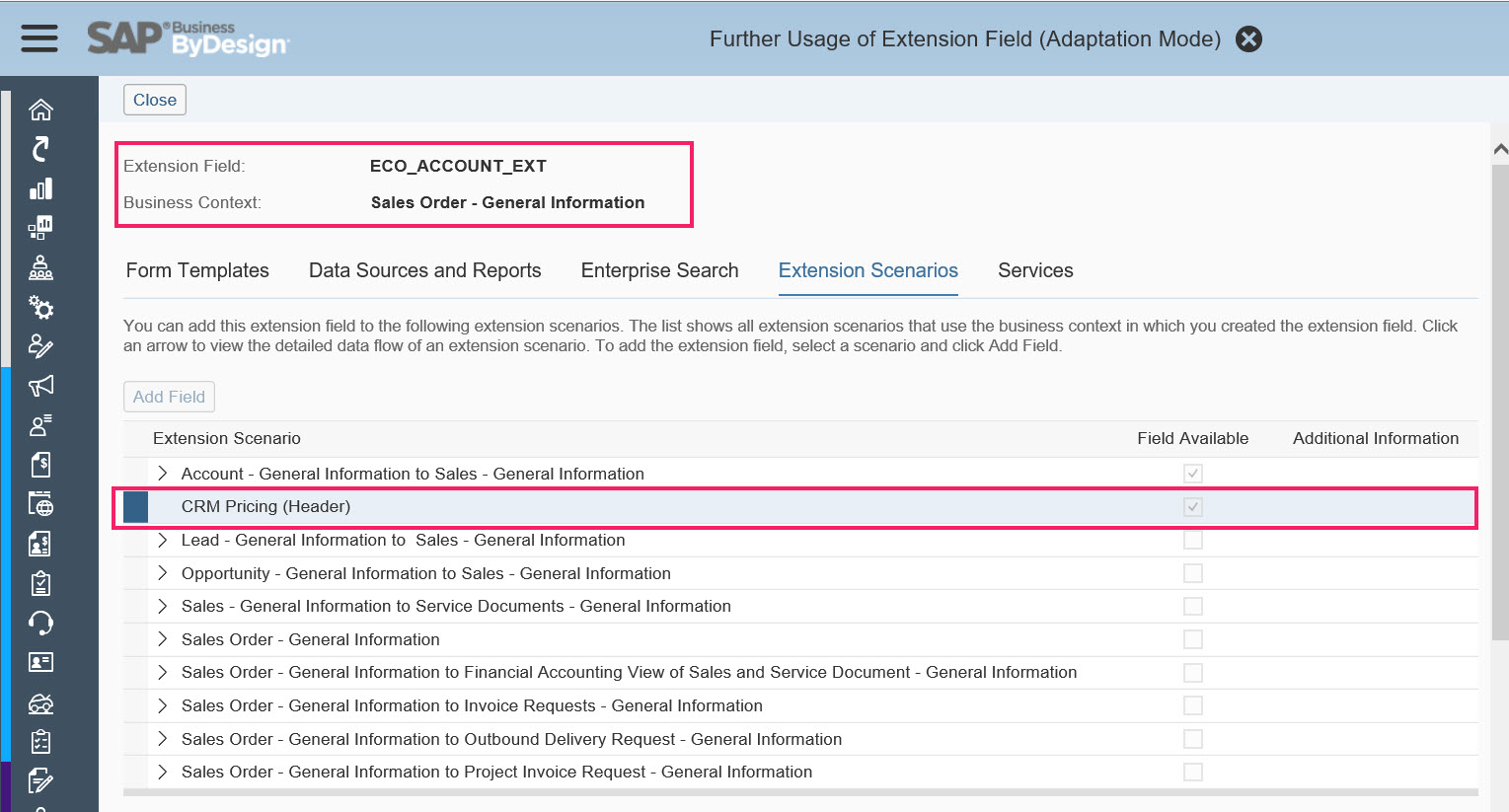
Task: Open the document with pen icon
Action: pos(40,780)
